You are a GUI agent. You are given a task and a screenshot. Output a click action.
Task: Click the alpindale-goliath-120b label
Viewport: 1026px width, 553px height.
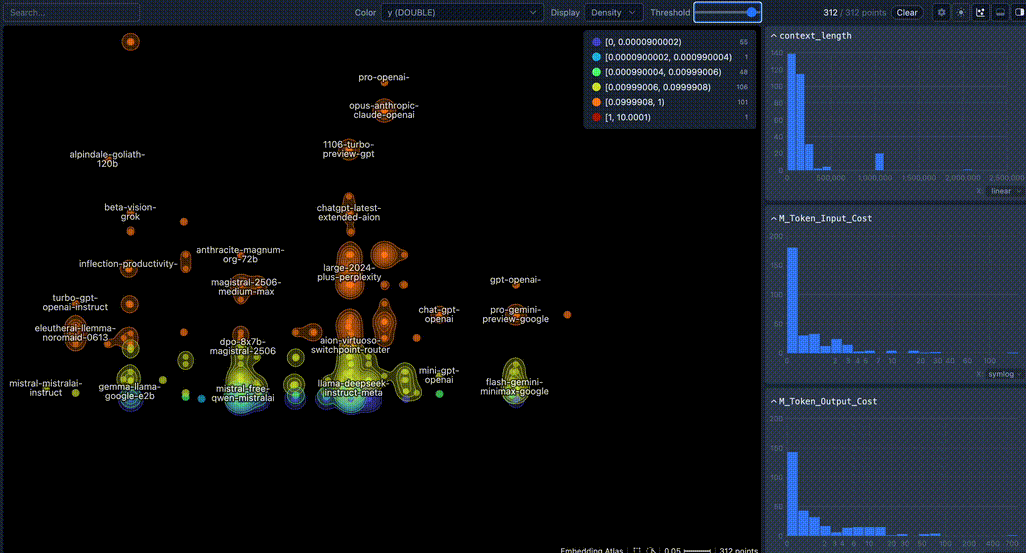tap(107, 159)
